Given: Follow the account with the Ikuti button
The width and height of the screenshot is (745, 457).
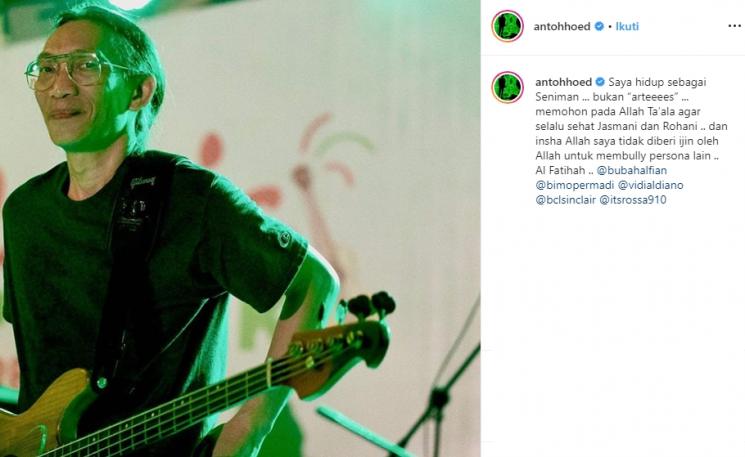Looking at the screenshot, I should [627, 27].
